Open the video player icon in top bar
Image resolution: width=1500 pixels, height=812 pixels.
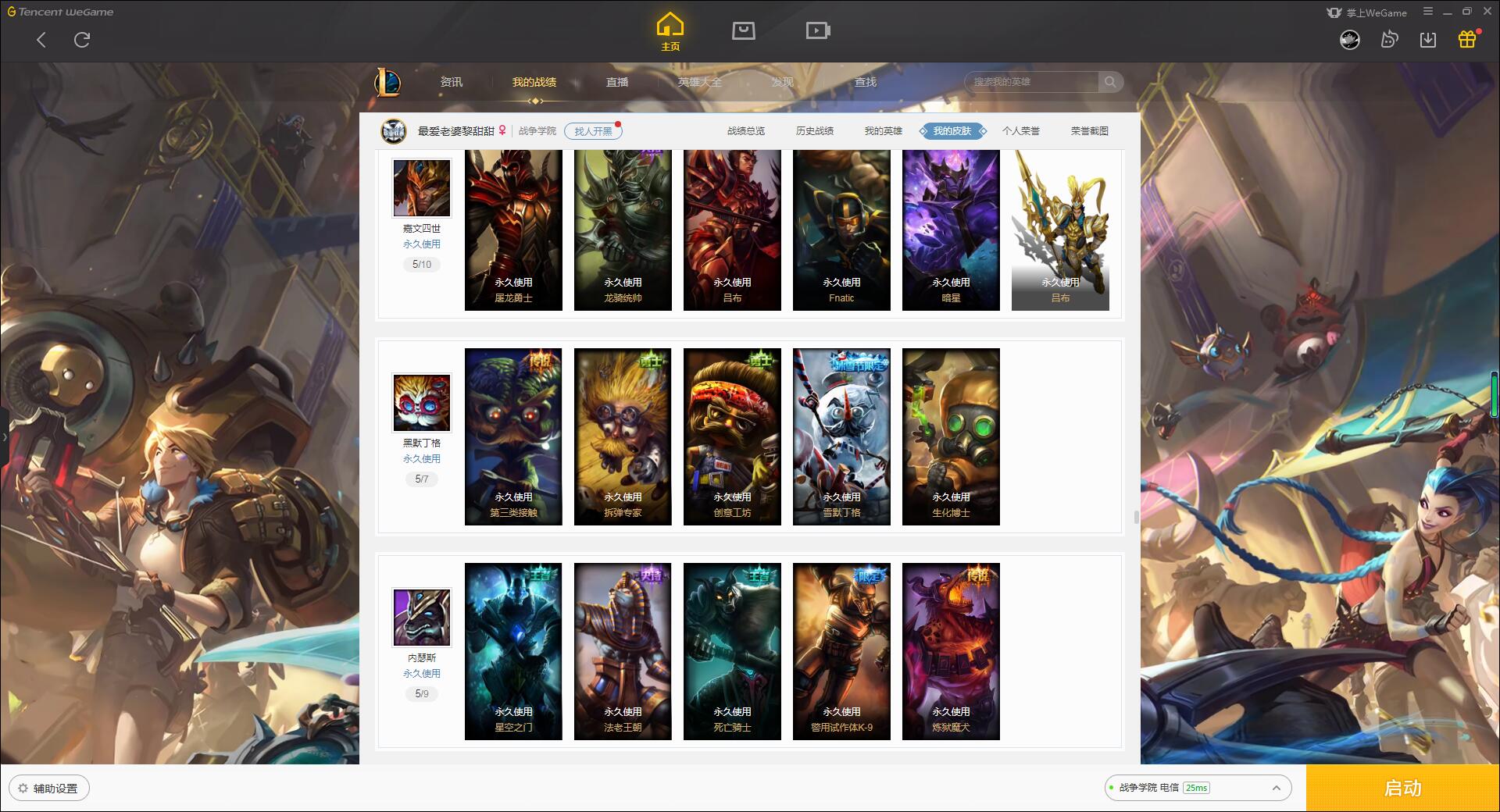point(818,30)
